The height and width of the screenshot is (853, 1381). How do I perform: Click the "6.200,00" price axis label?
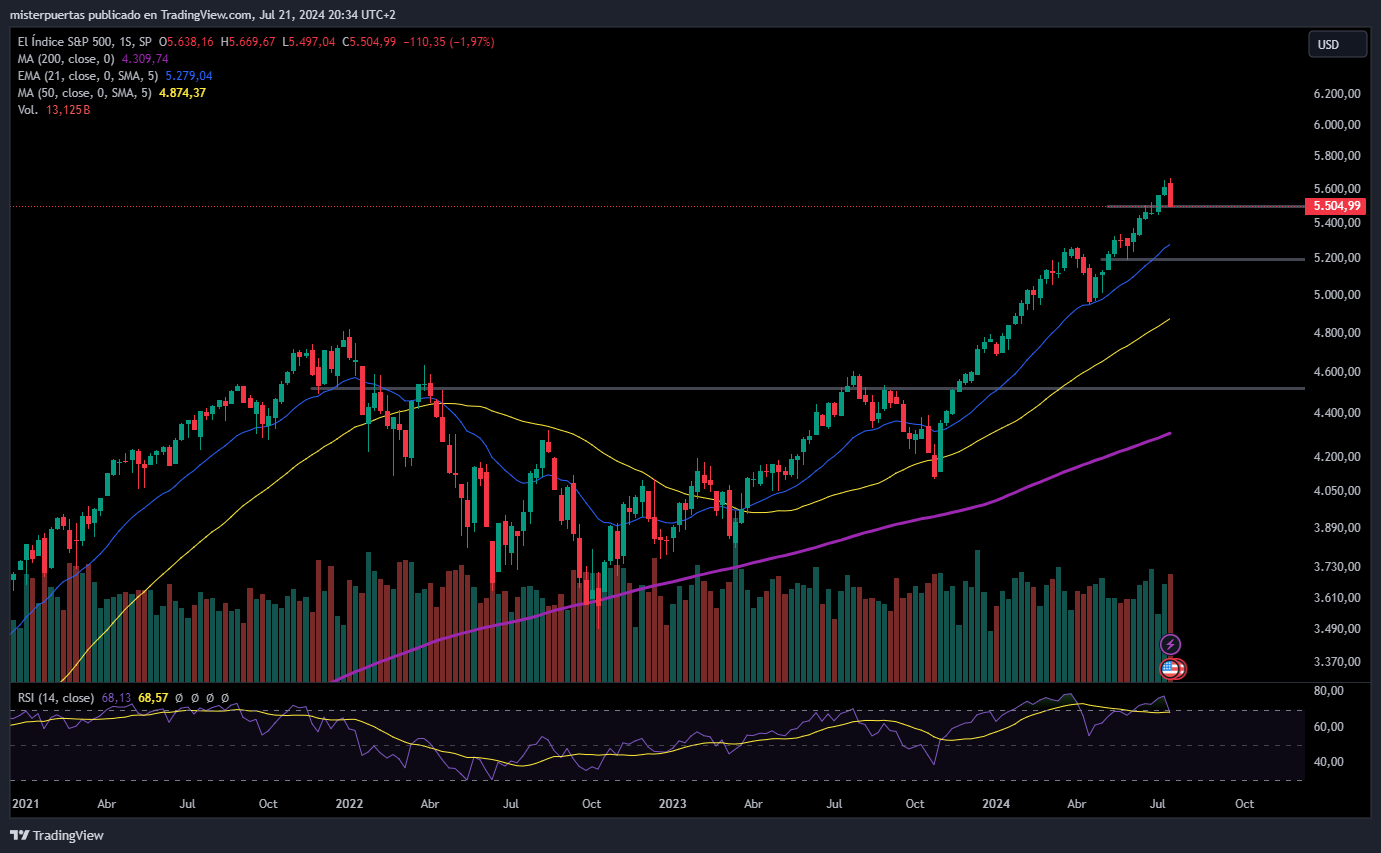pos(1337,93)
